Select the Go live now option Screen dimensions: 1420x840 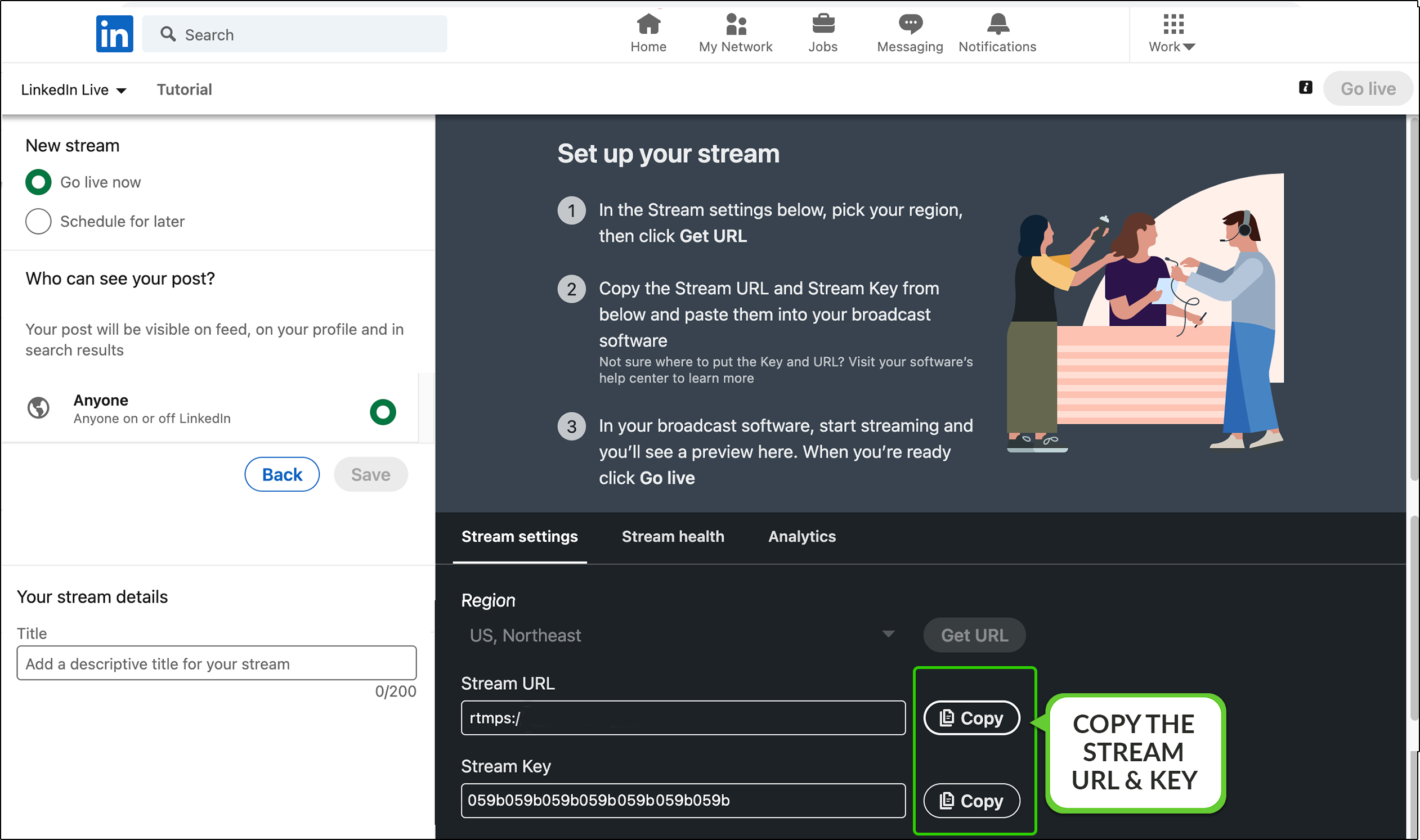38,182
